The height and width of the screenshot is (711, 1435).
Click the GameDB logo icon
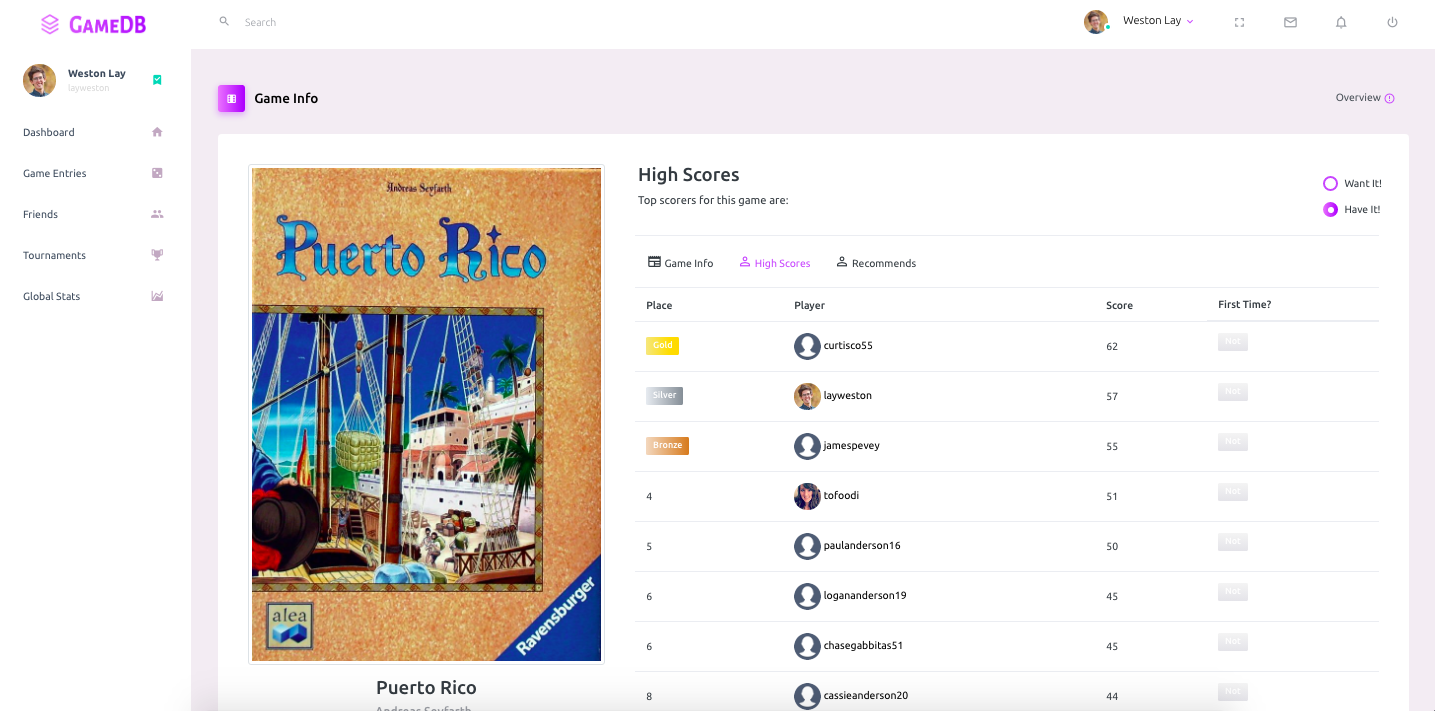50,24
